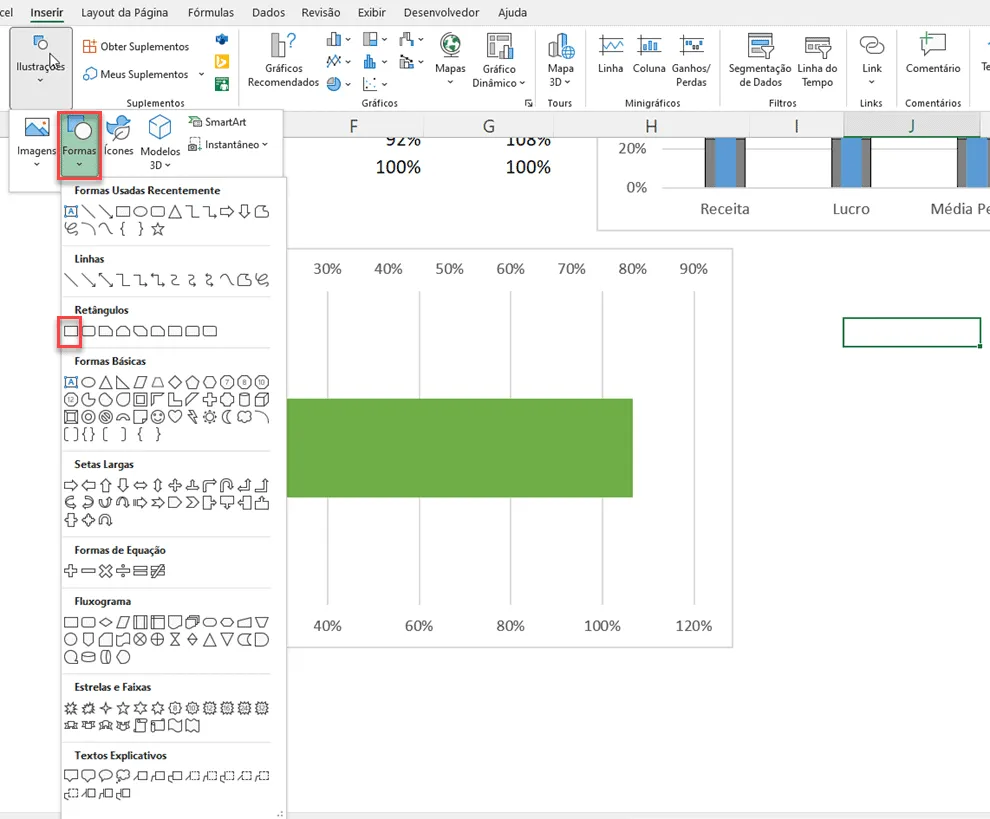This screenshot has width=990, height=819.
Task: Open the Formas shapes button
Action: (x=79, y=144)
